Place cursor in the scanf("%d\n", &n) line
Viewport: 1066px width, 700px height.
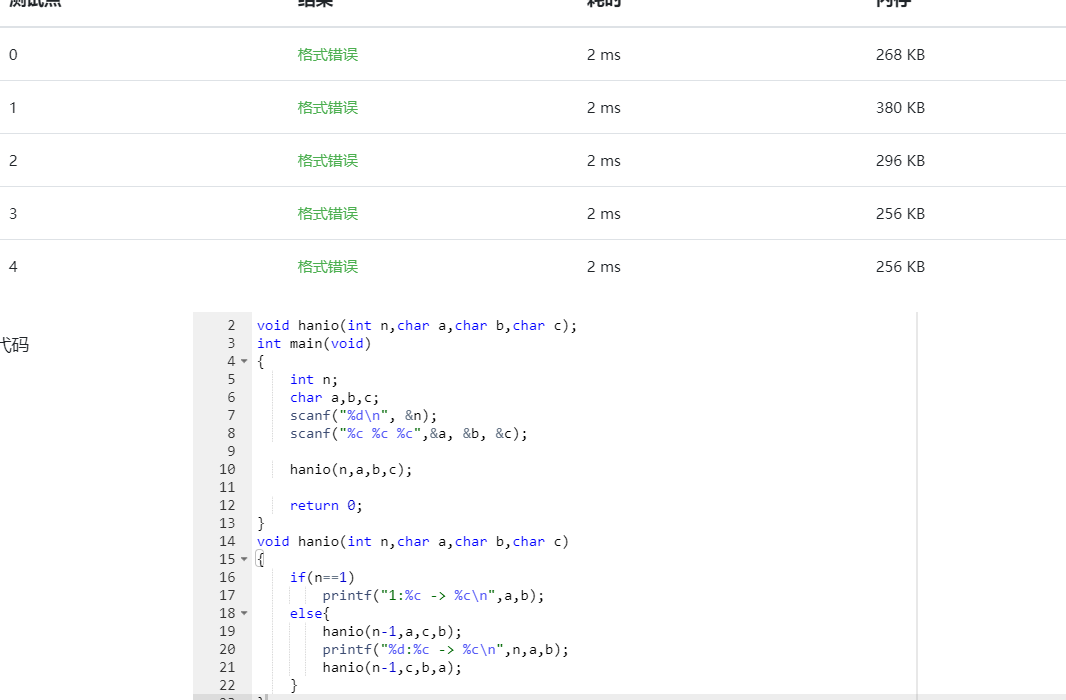(364, 415)
